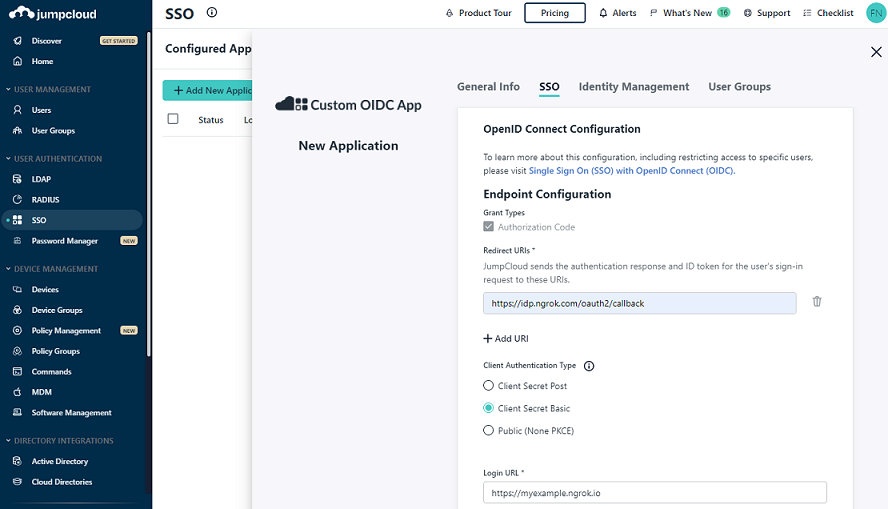Click the Status column header
Viewport: 888px width, 509px height.
[x=211, y=120]
